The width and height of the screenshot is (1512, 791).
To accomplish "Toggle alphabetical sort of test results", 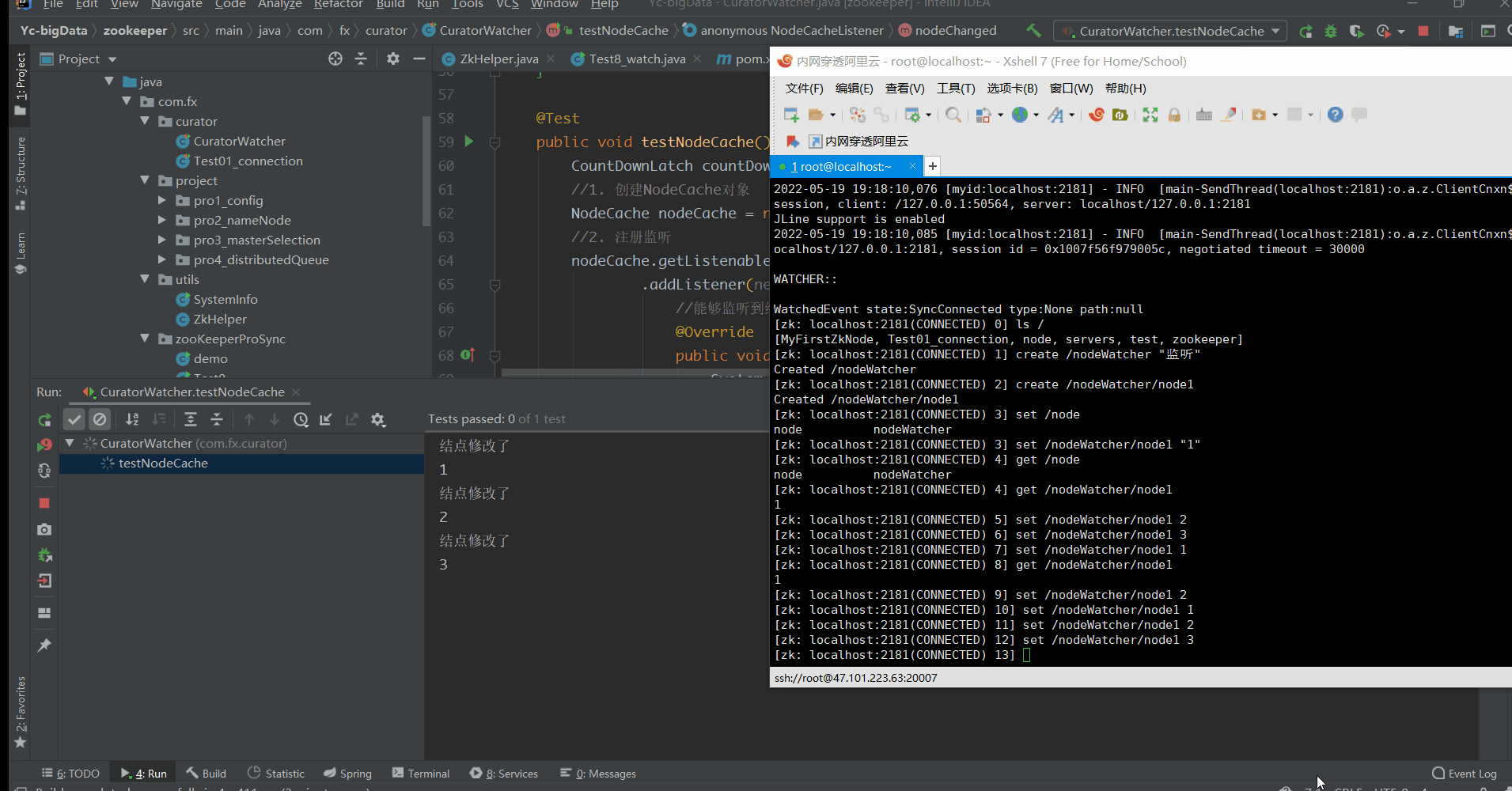I will [132, 419].
